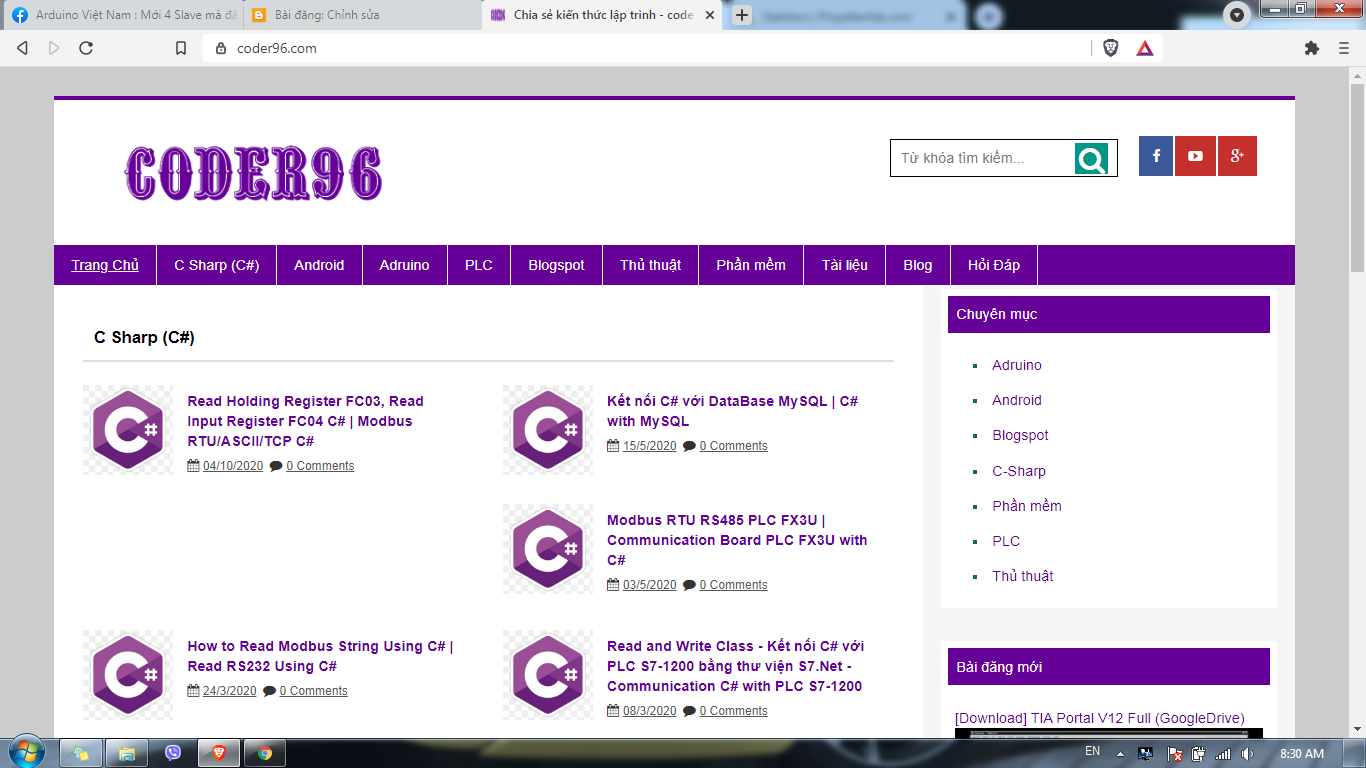Open How to Read Modbus String article
1366x768 pixels.
pos(320,656)
